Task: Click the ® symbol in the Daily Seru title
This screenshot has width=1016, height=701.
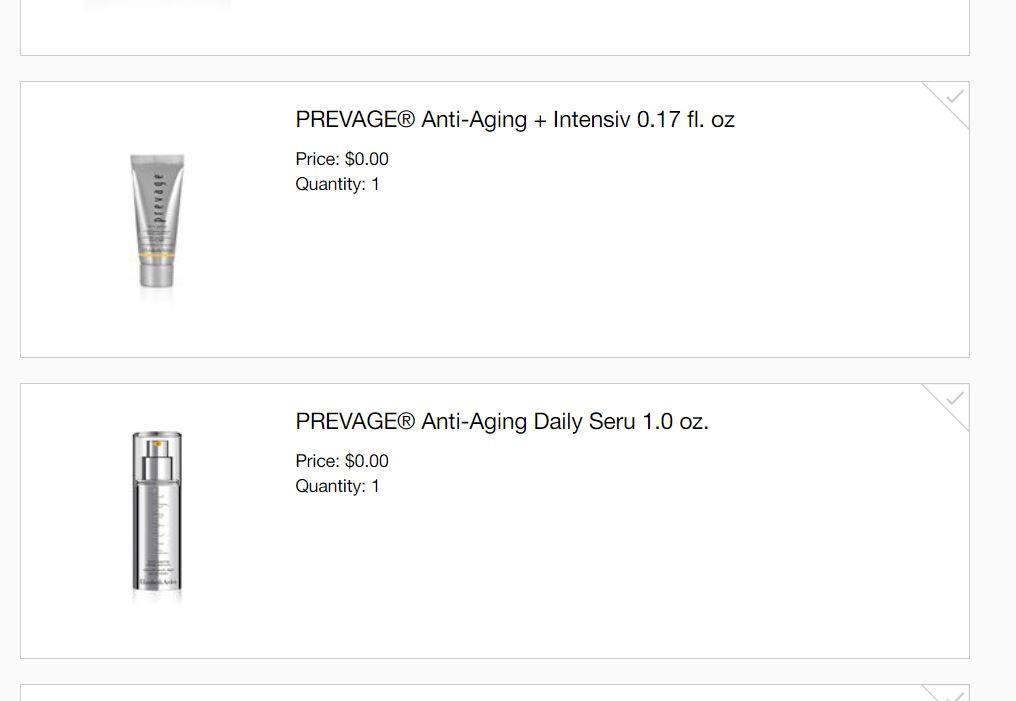Action: (406, 421)
